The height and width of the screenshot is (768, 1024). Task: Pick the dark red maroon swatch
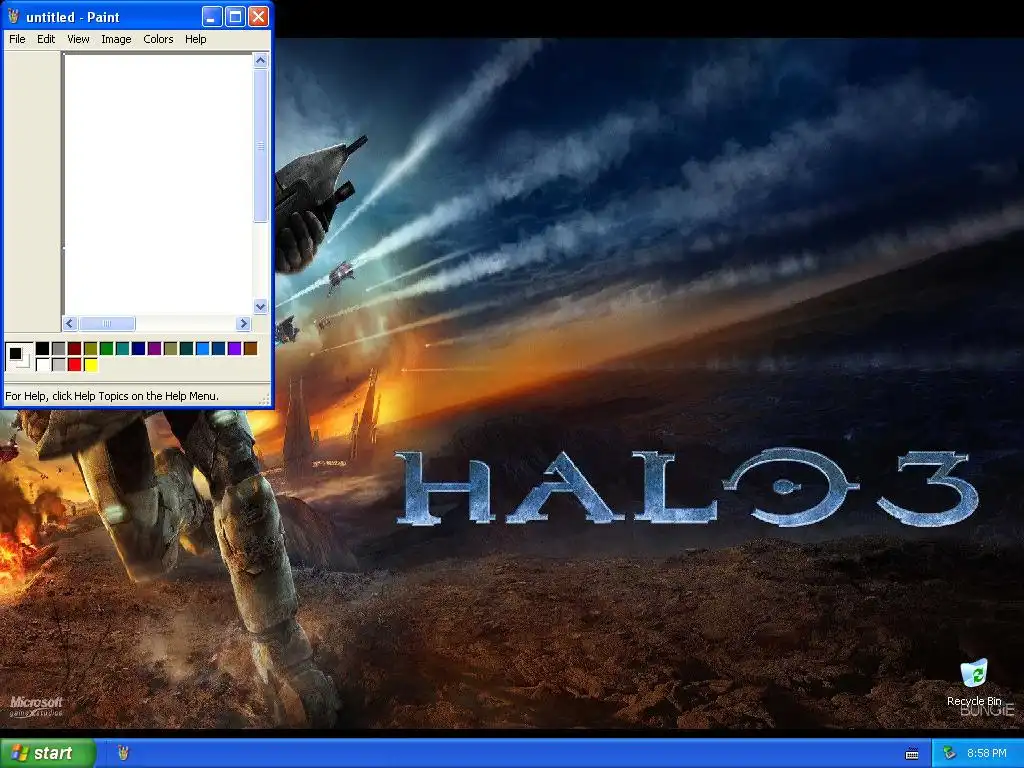(x=74, y=349)
